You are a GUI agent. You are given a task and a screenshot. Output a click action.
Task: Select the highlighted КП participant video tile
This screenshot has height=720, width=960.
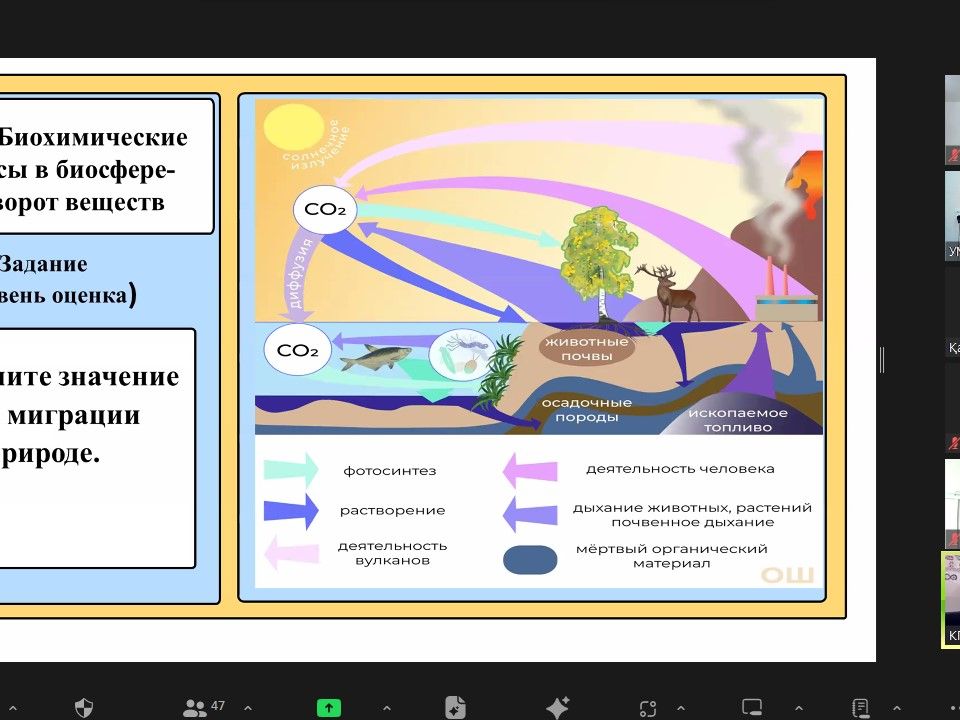[x=951, y=600]
